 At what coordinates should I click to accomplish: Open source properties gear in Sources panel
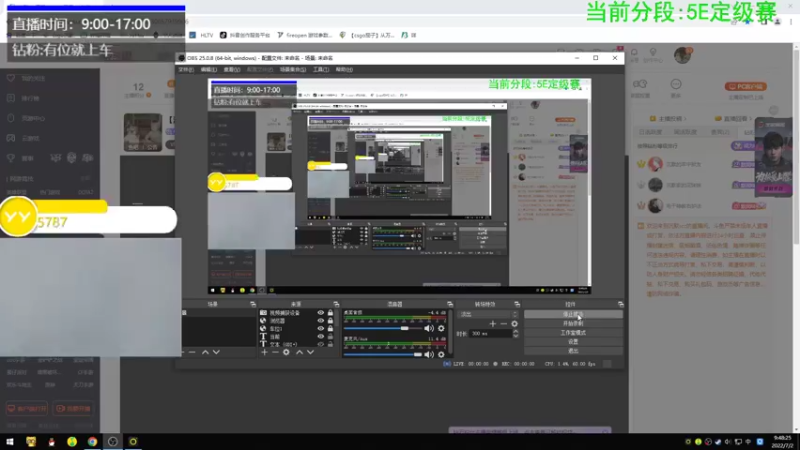pyautogui.click(x=286, y=352)
